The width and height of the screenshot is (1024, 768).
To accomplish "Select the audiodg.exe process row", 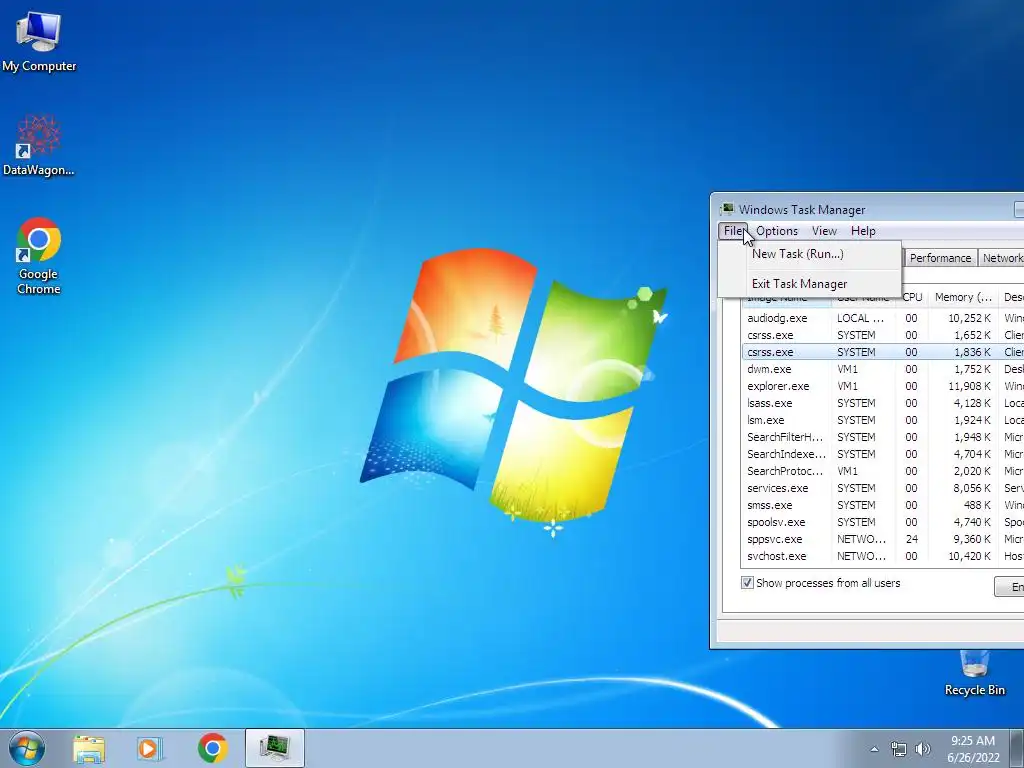I will (883, 318).
